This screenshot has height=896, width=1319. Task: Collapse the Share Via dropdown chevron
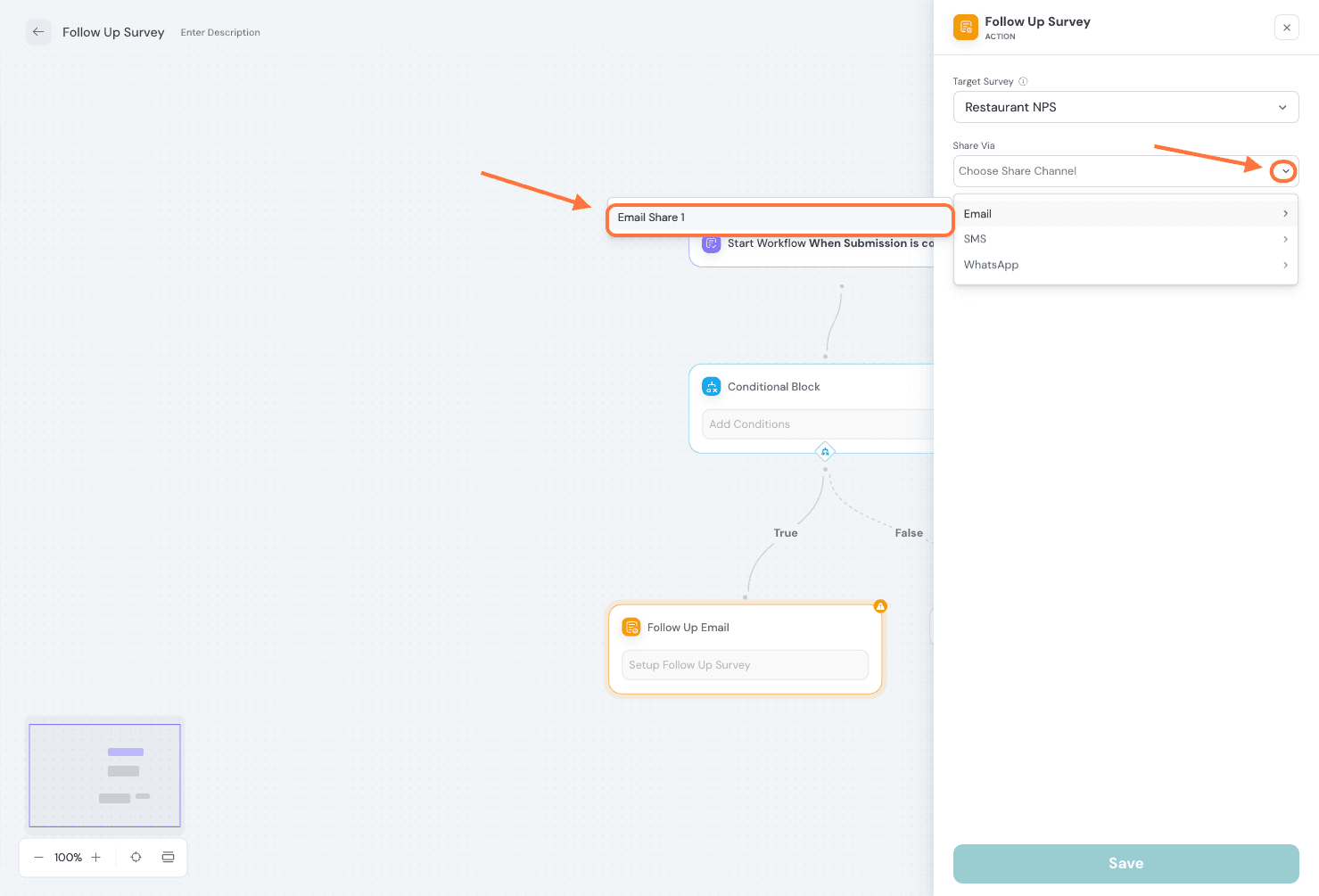point(1284,171)
